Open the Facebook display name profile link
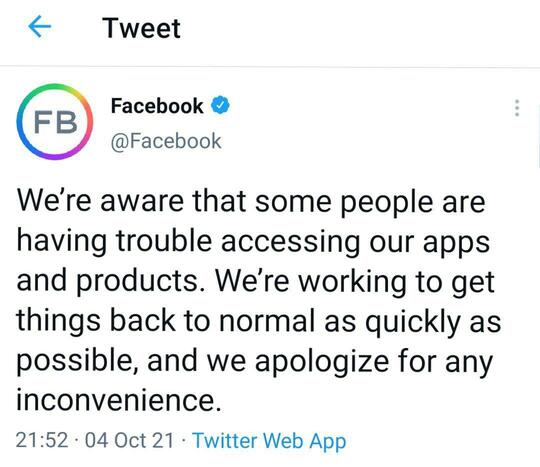 pos(157,106)
